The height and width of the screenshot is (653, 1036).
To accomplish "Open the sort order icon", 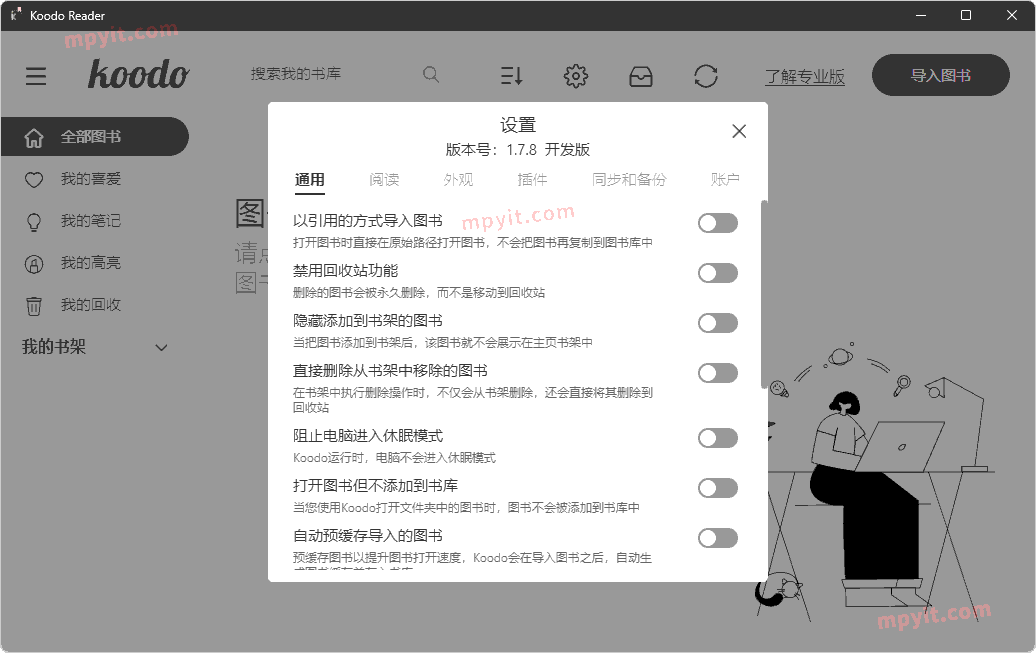I will pos(511,76).
